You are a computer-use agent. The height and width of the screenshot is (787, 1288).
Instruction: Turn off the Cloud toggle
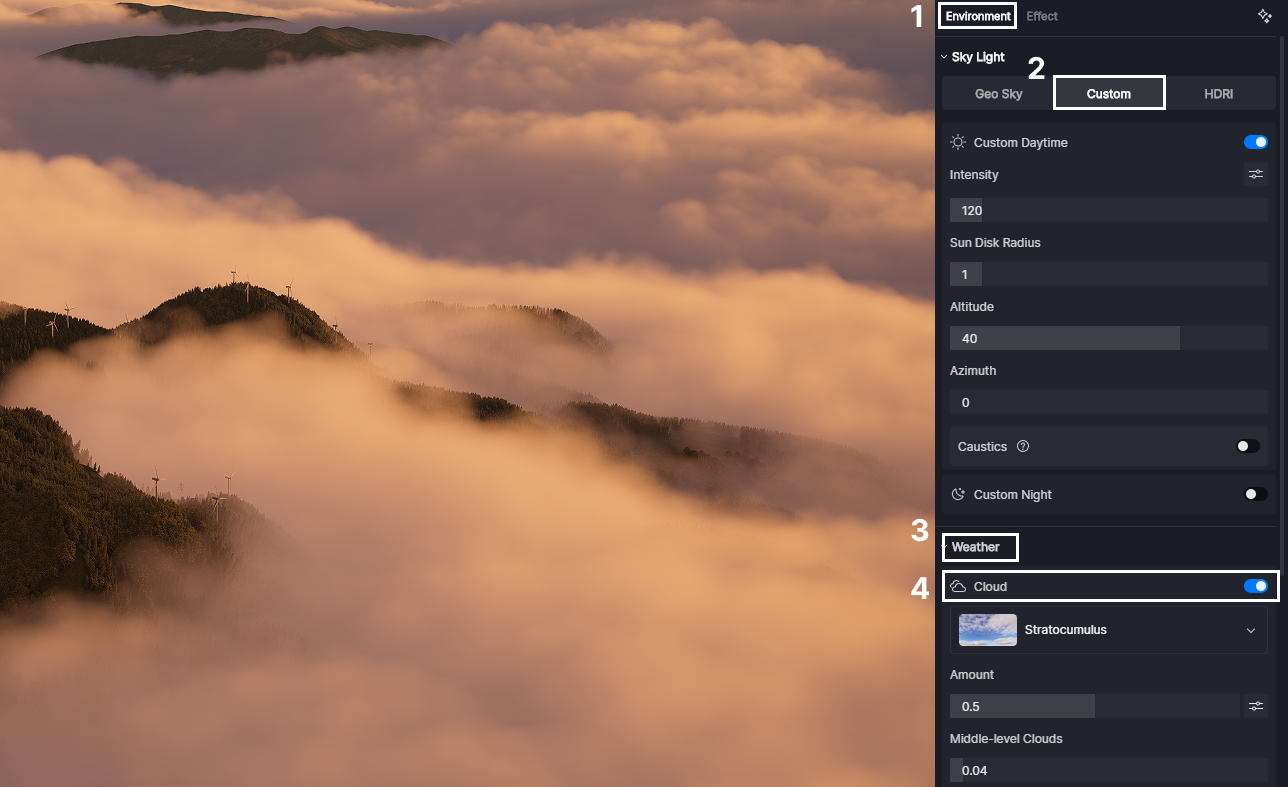1255,586
